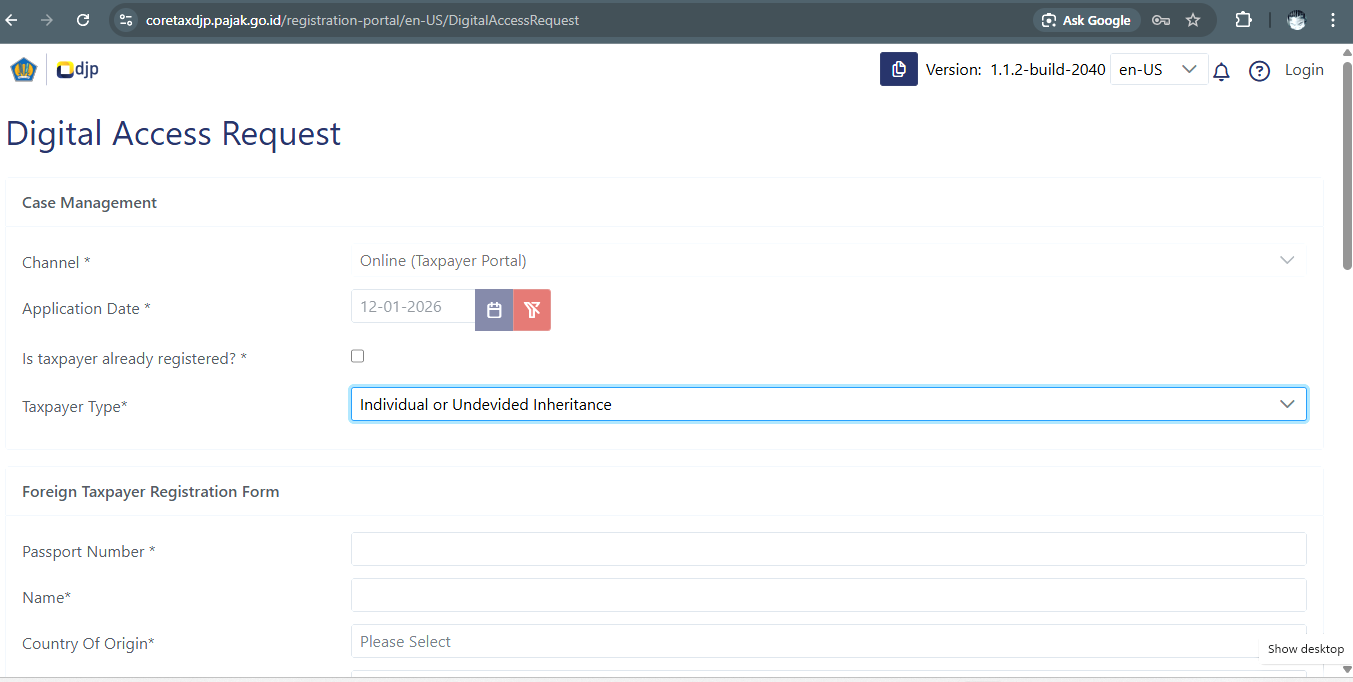Screen dimensions: 1353x682
Task: Clear the date with the red filter icon
Action: click(x=532, y=310)
